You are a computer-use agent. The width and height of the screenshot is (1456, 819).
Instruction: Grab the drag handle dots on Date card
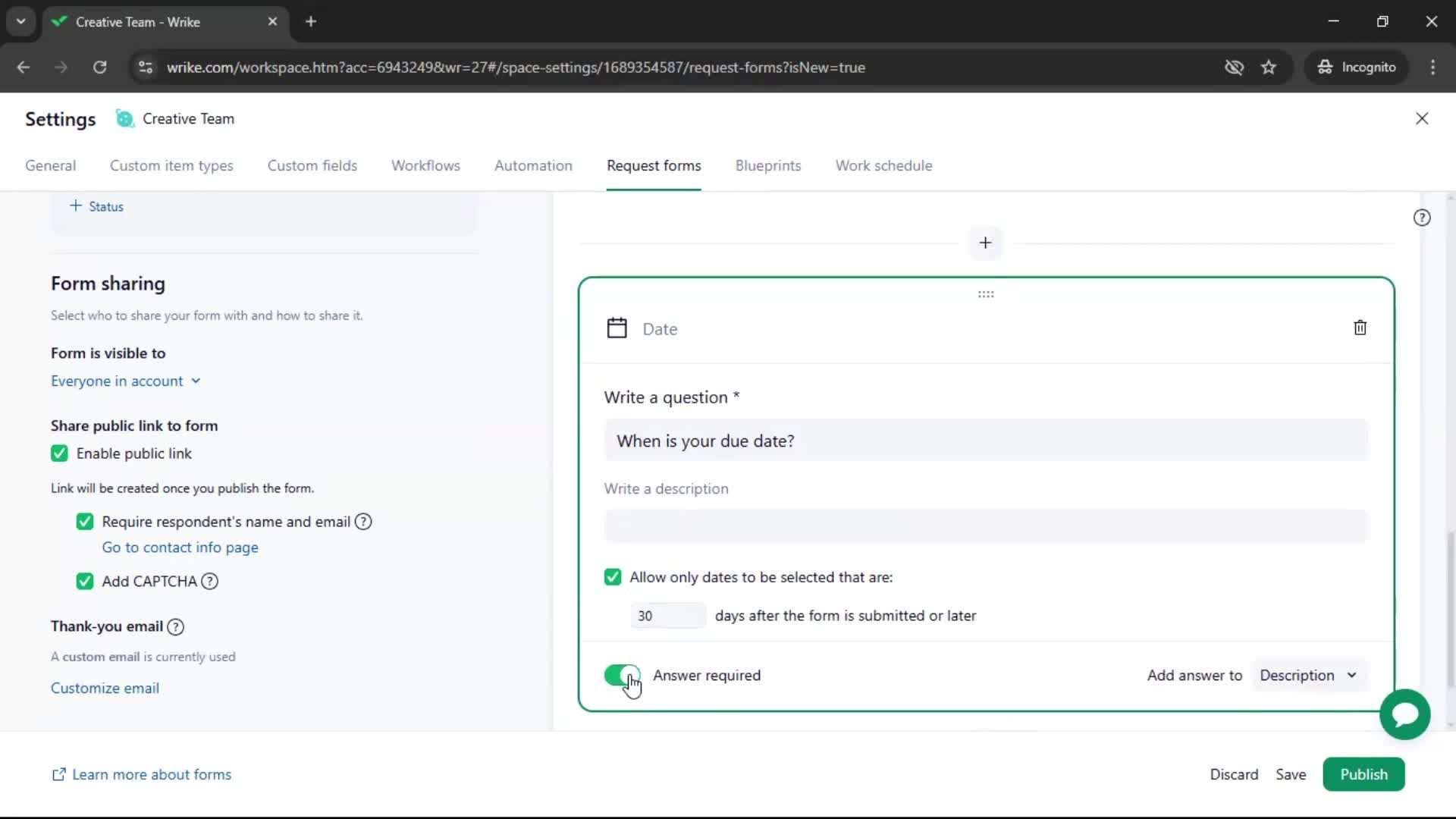(x=985, y=294)
